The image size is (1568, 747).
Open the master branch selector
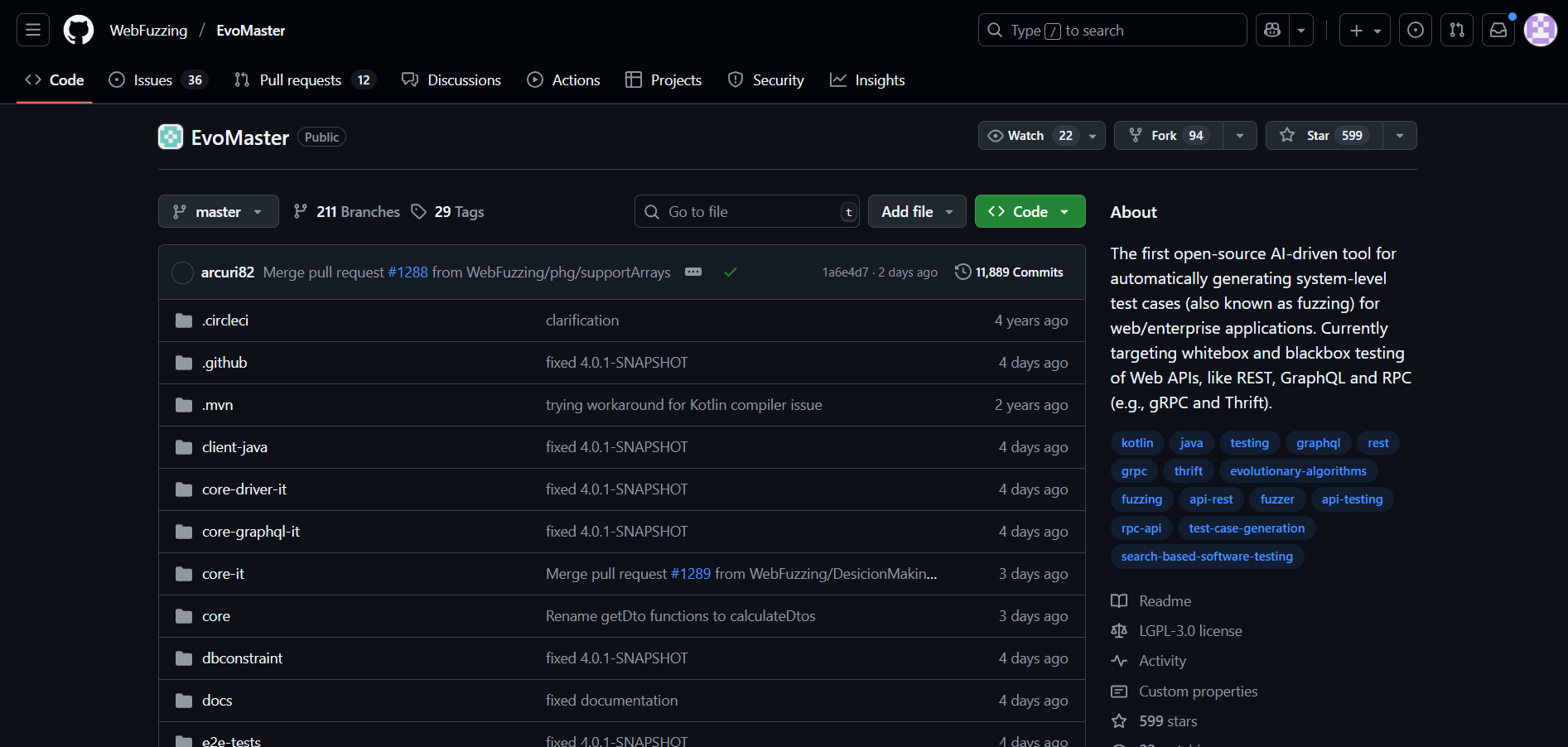pos(218,211)
